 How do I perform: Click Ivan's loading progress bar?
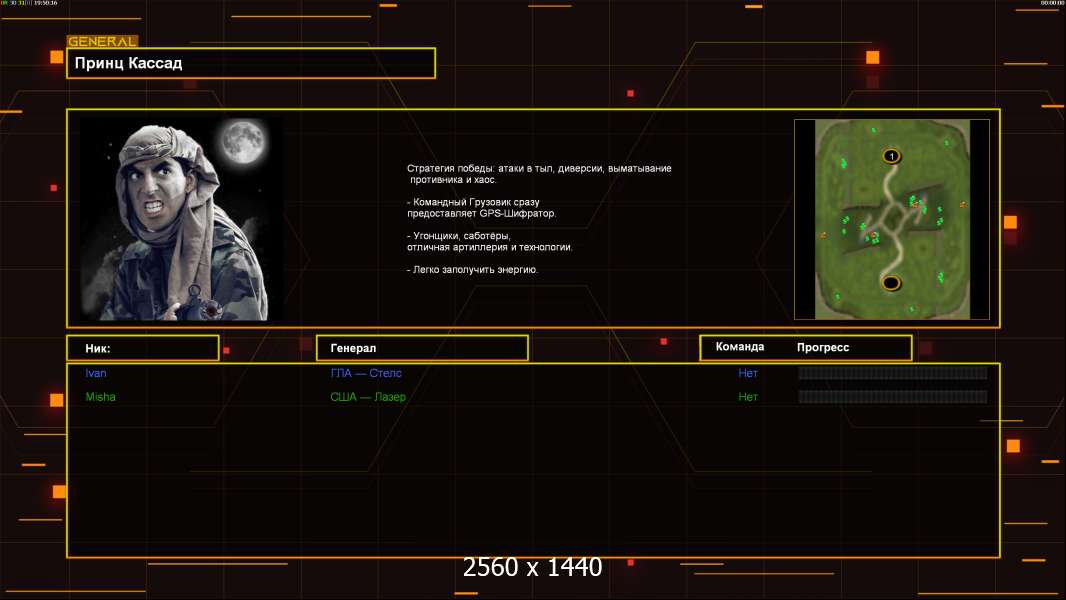click(x=892, y=373)
